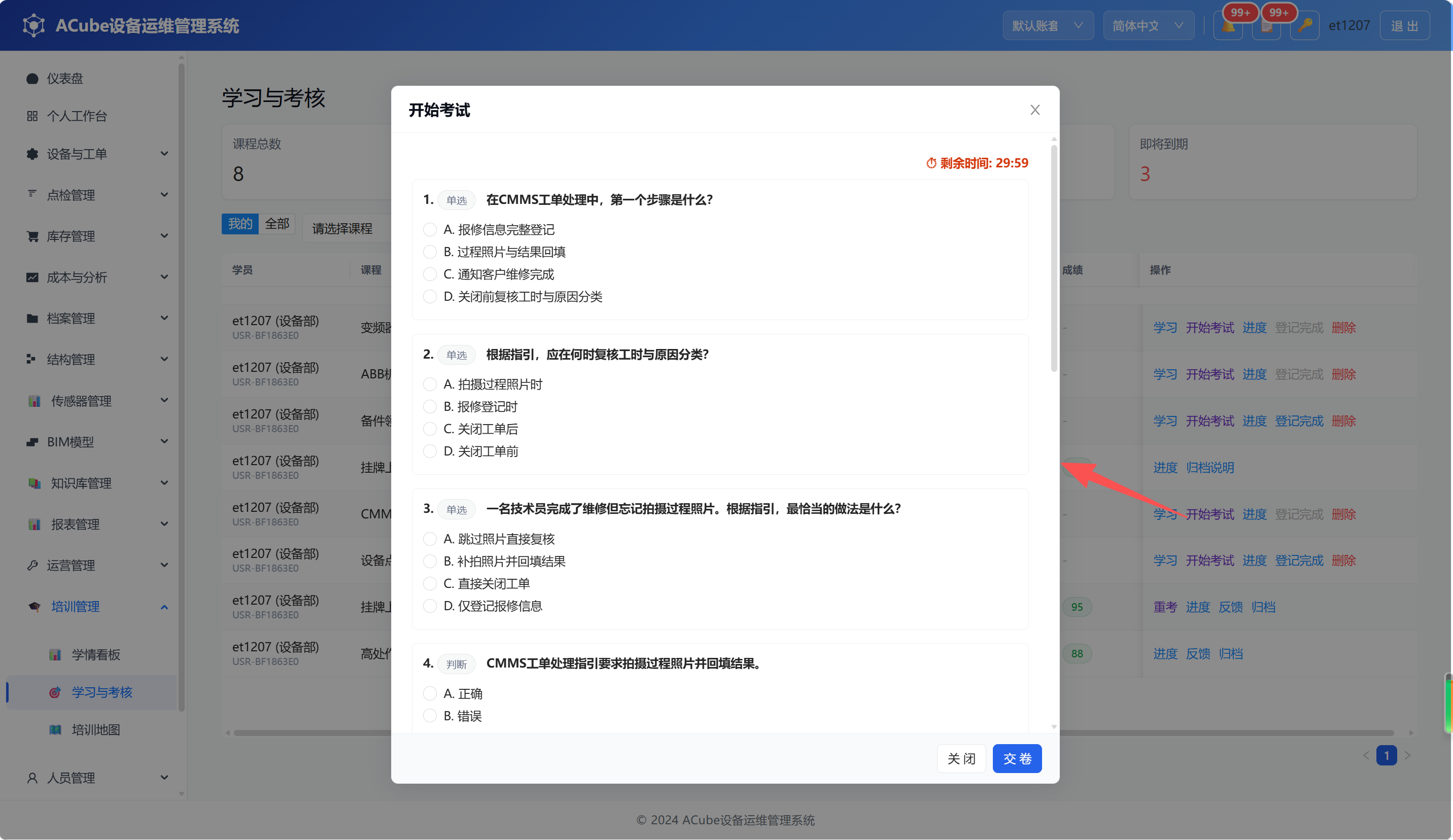Viewport: 1453px width, 840px height.
Task: Click the 报表管理 icon
Action: point(34,524)
